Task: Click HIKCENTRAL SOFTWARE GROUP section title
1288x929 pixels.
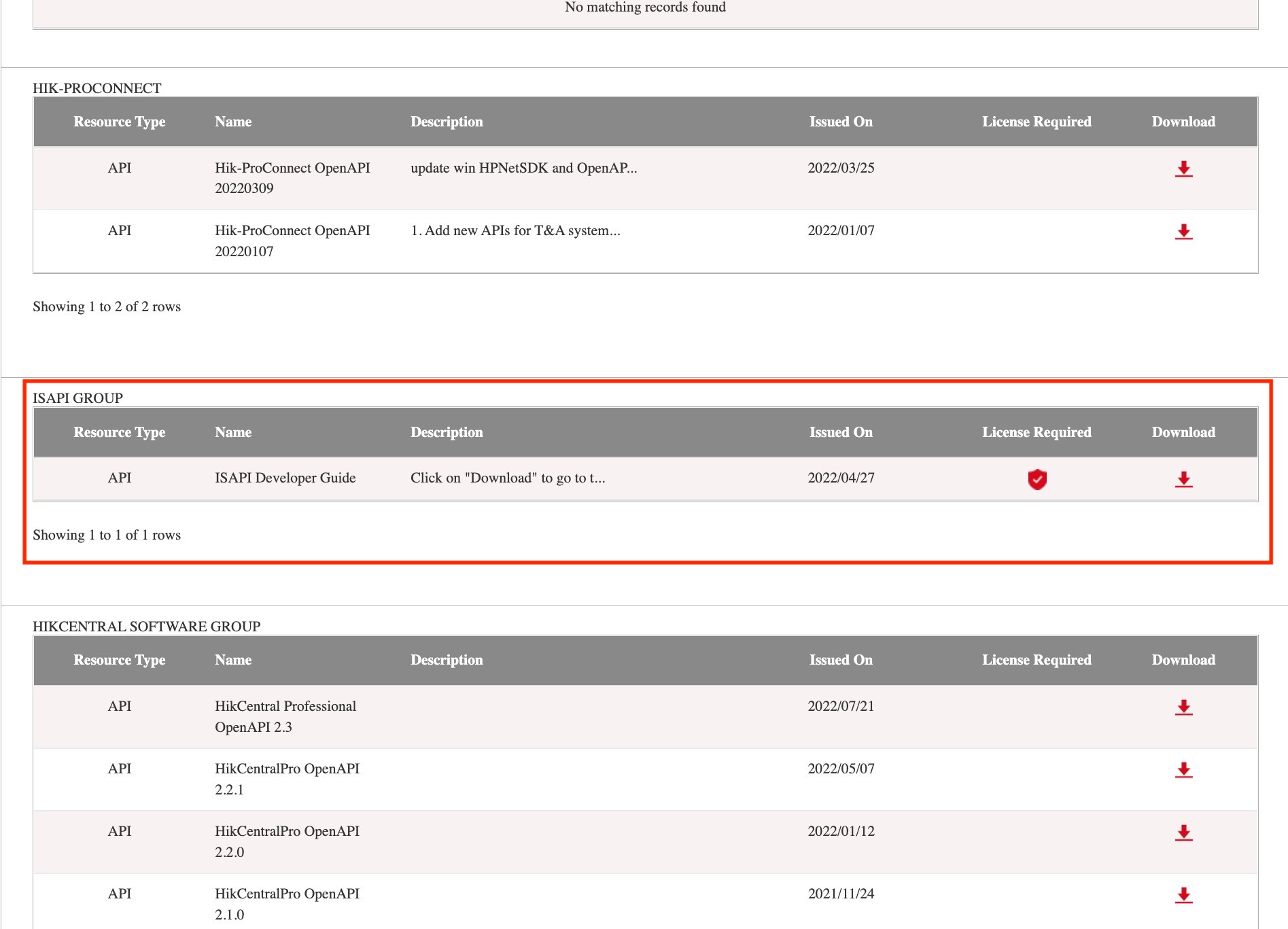Action: tap(147, 627)
